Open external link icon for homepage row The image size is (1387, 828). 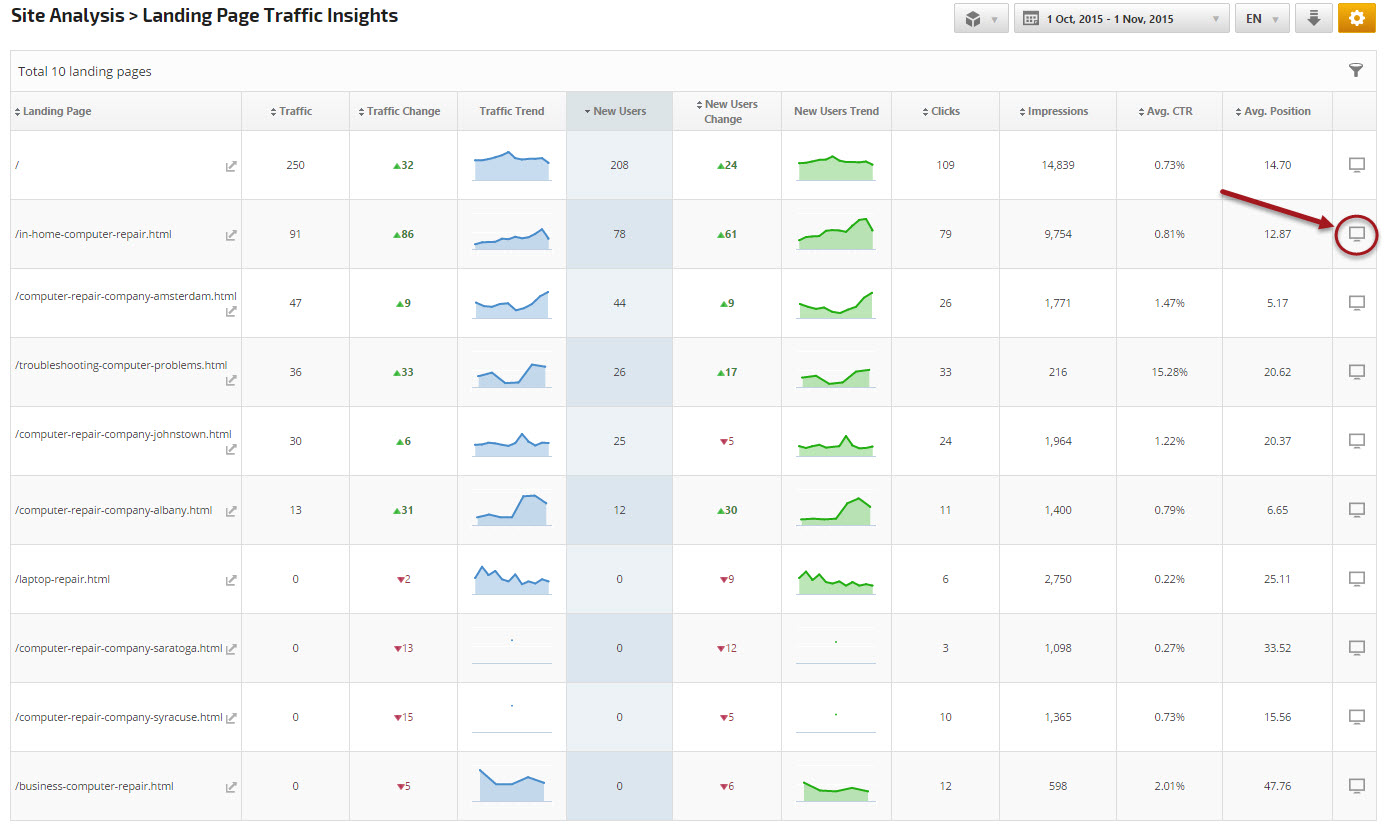[231, 166]
